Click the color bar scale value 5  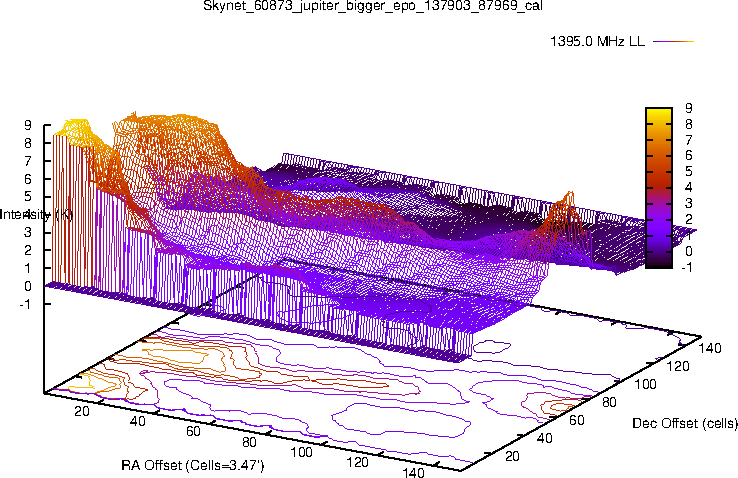pyautogui.click(x=689, y=172)
